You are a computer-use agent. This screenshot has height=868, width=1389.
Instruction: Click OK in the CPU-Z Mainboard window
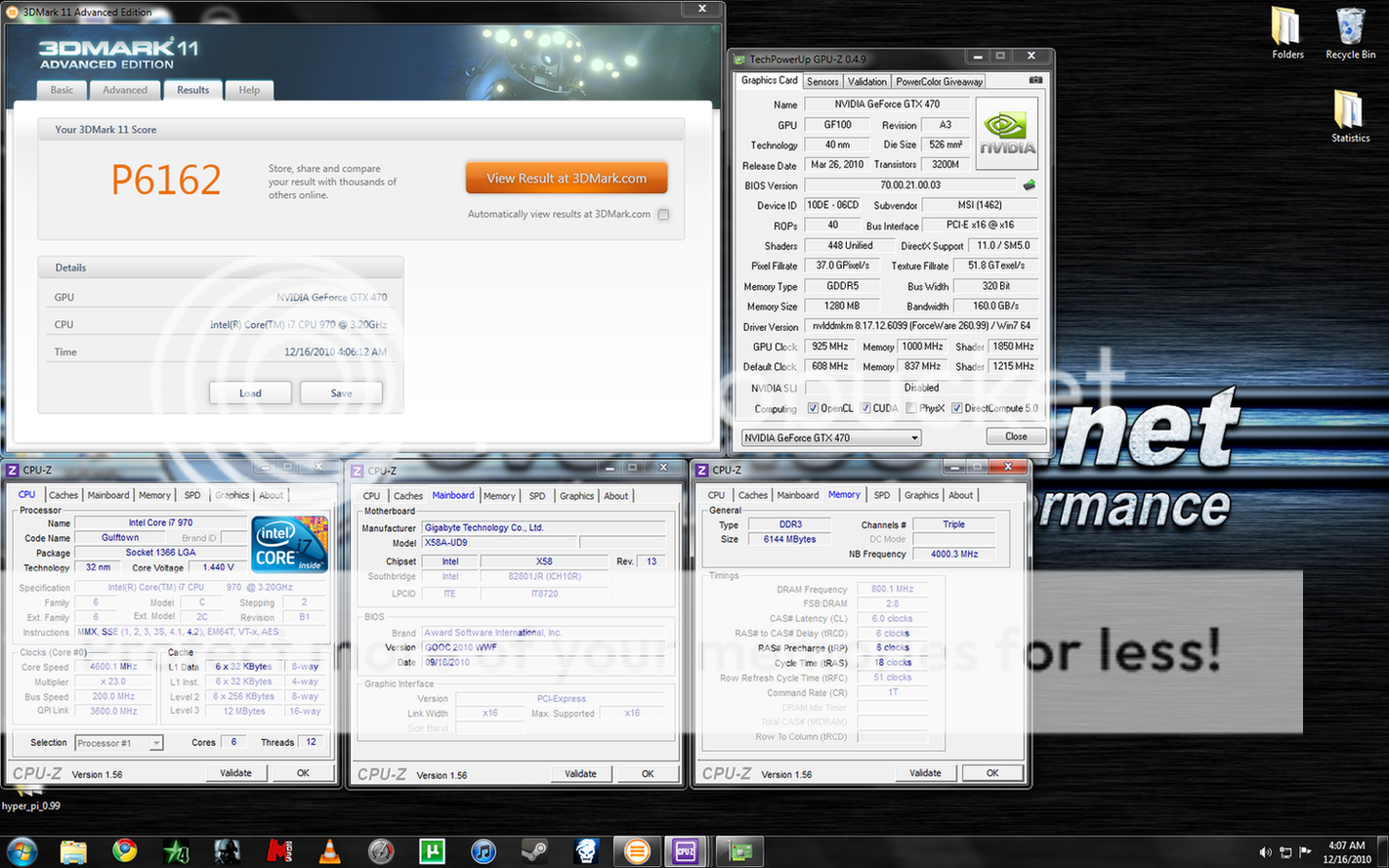pos(648,773)
